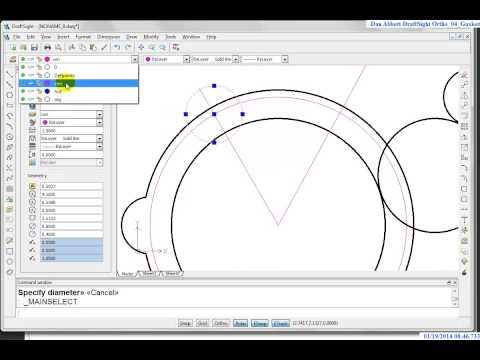Open Properties panel layer dropdown
Viewport: 480px width, 360px height.
[x=99, y=114]
